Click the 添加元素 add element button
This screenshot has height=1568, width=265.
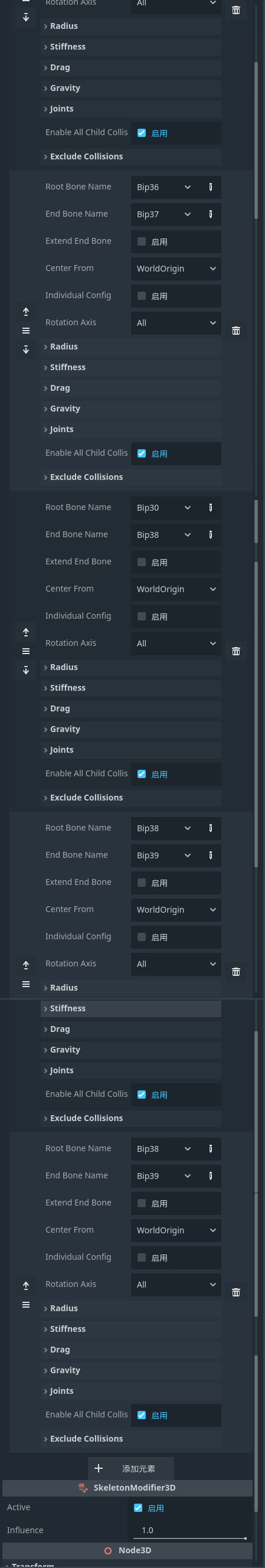tap(131, 1468)
